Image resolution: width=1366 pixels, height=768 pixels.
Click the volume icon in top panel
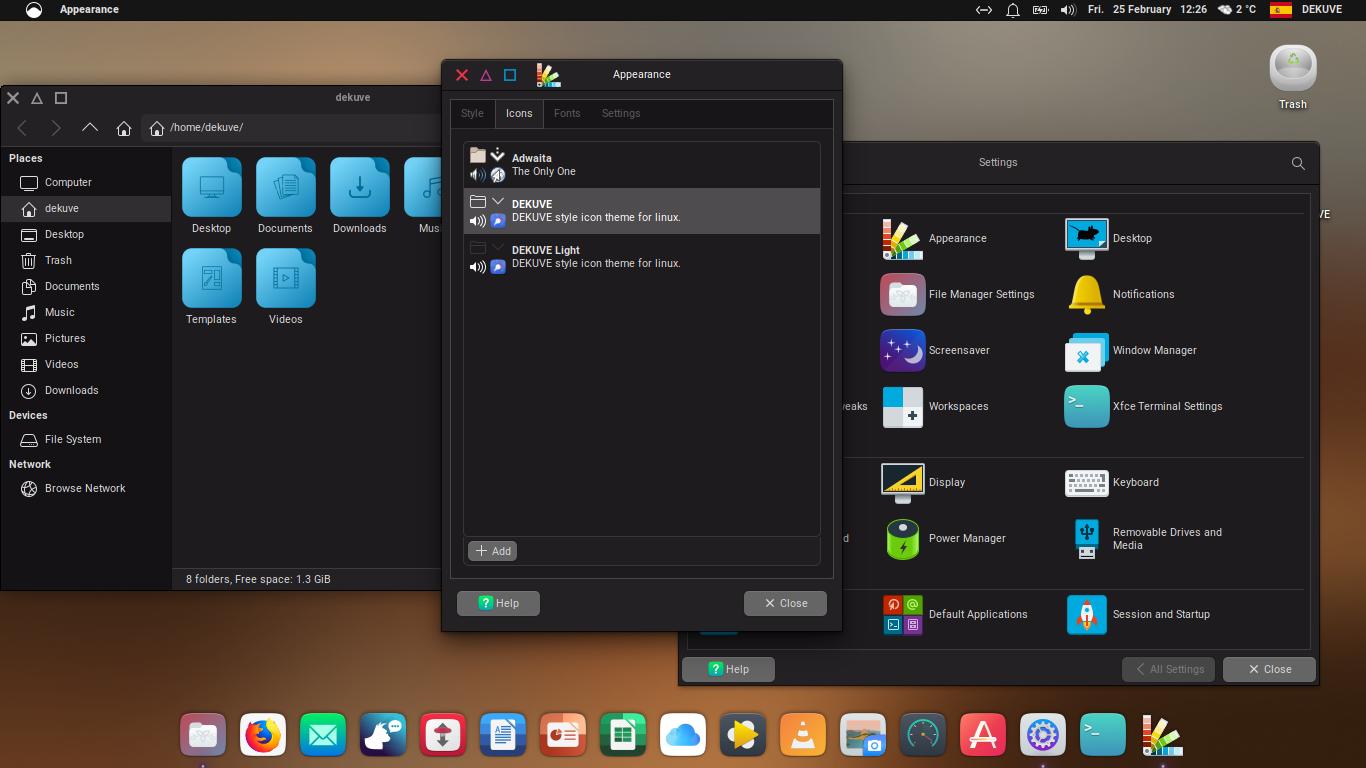click(x=1068, y=10)
